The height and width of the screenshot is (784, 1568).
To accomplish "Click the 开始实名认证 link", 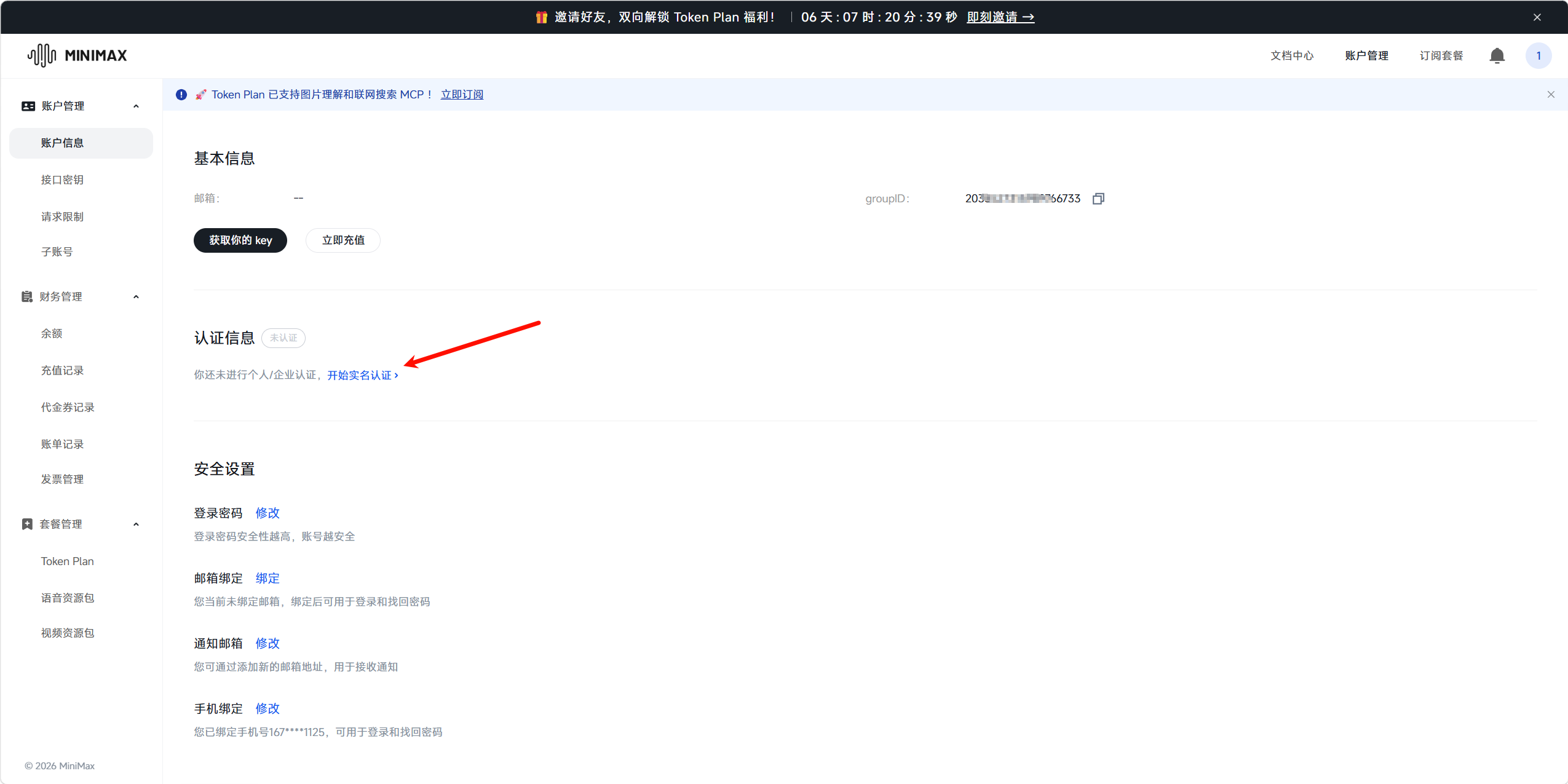I will (363, 375).
